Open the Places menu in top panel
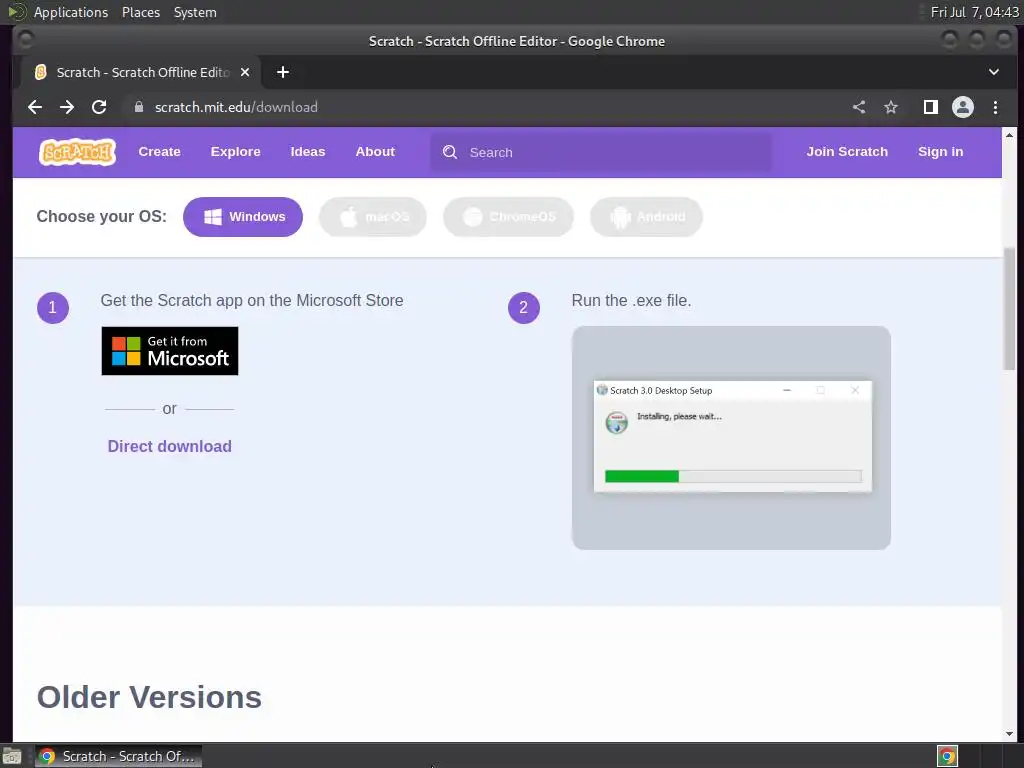This screenshot has width=1024, height=768. 141,12
